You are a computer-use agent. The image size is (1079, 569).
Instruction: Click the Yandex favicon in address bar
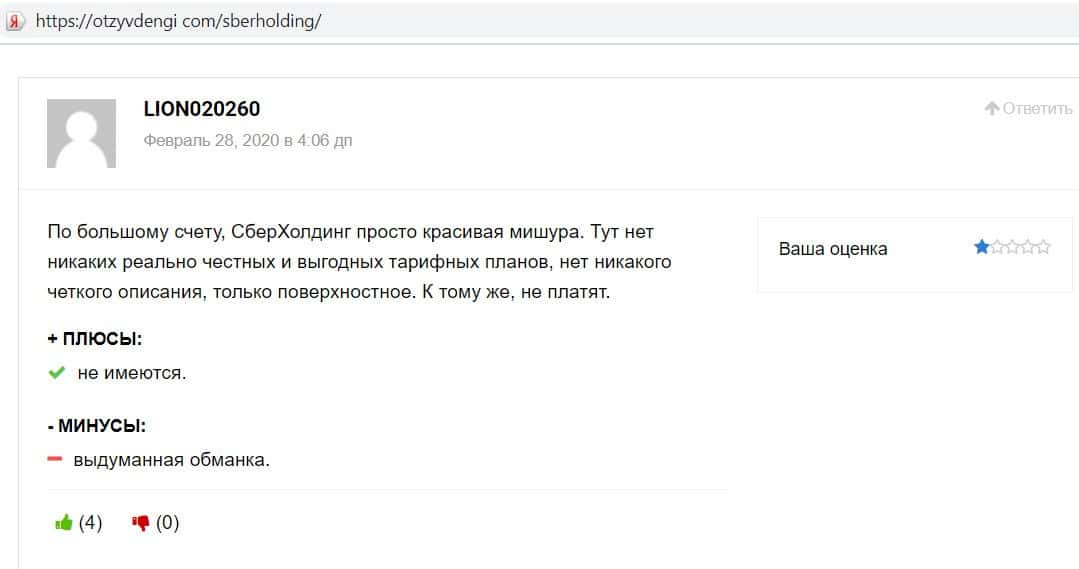(14, 21)
